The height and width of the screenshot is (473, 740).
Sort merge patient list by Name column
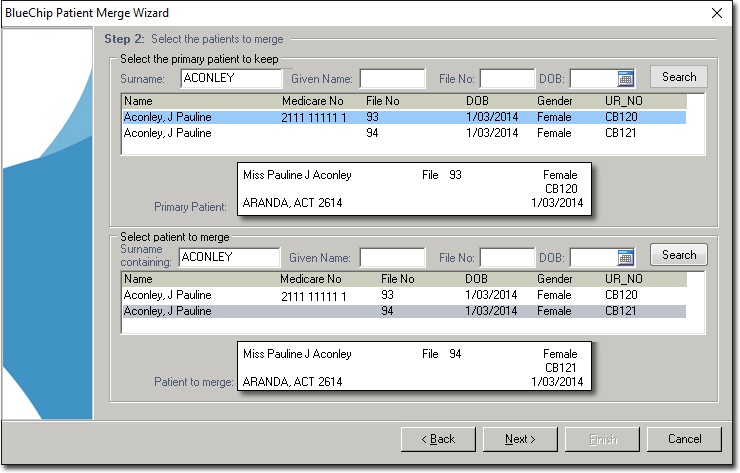[x=140, y=280]
